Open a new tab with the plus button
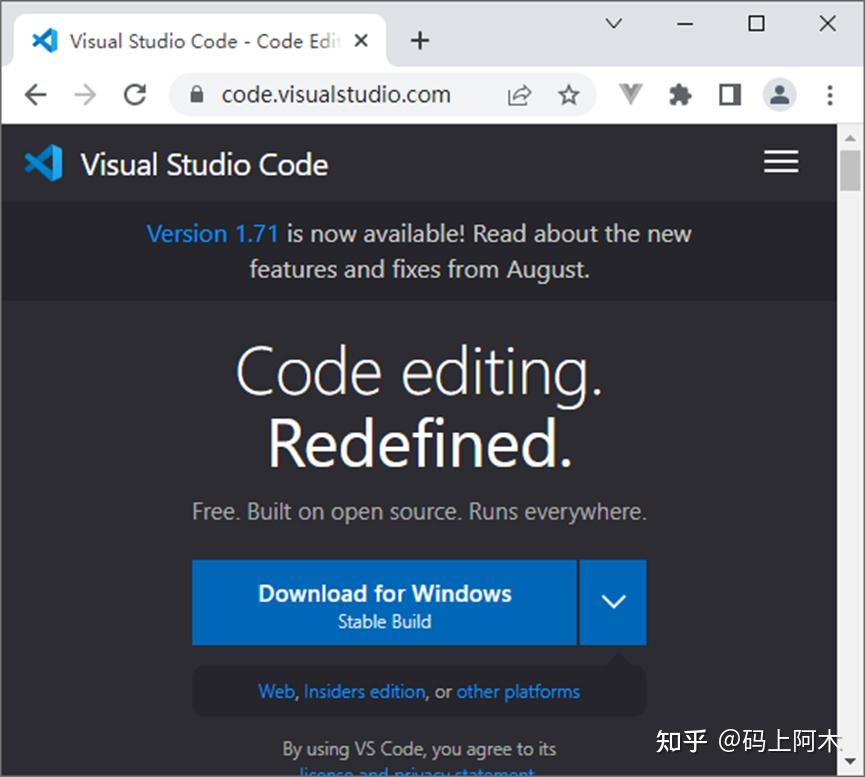Screen dimensions: 865x777 (x=420, y=40)
